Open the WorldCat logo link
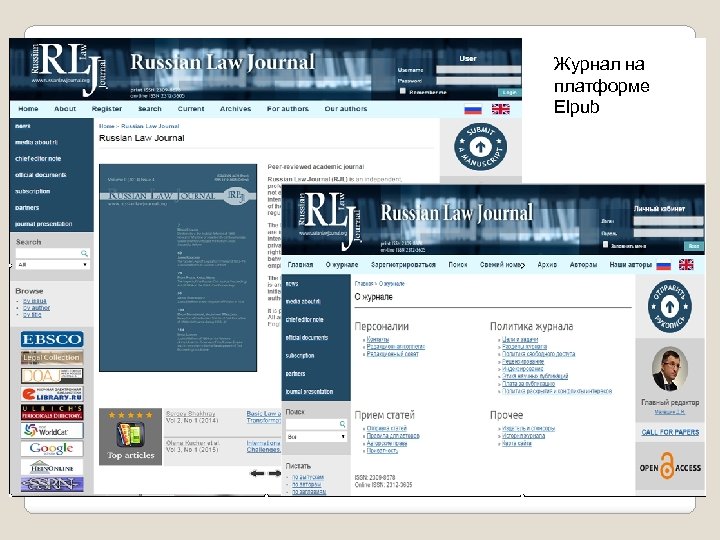Image resolution: width=720 pixels, height=540 pixels. [52, 431]
